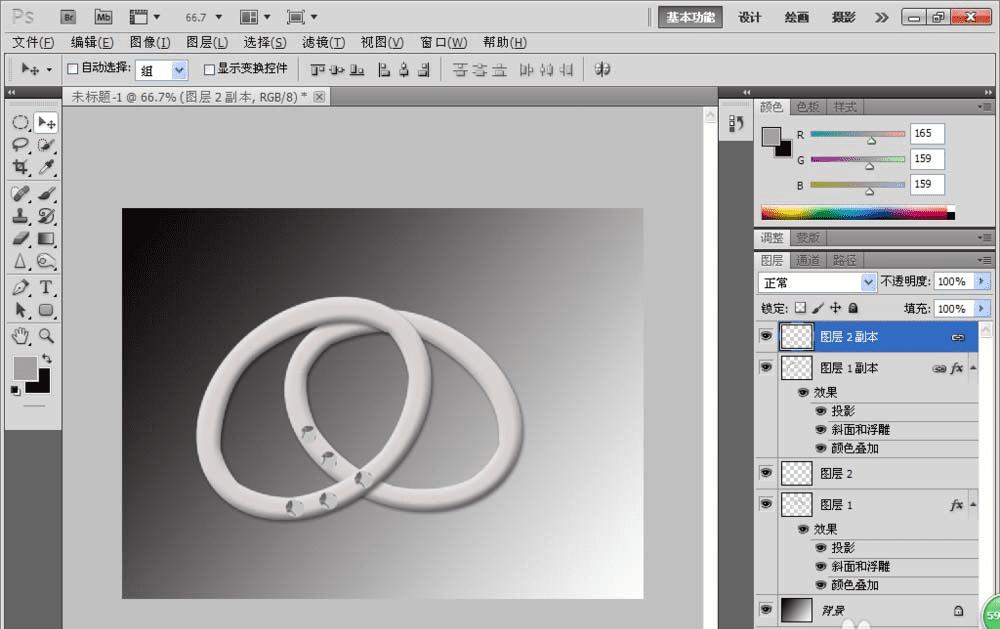
Task: Open the 正常 blend mode dropdown
Action: coord(868,282)
